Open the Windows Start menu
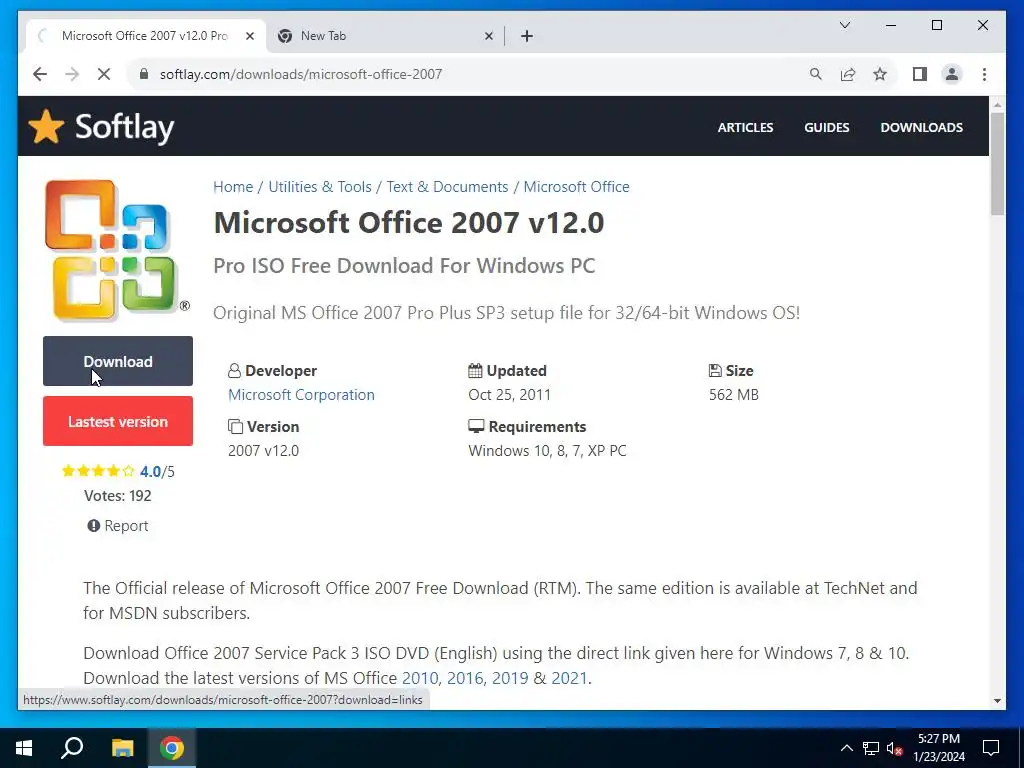 (x=24, y=748)
